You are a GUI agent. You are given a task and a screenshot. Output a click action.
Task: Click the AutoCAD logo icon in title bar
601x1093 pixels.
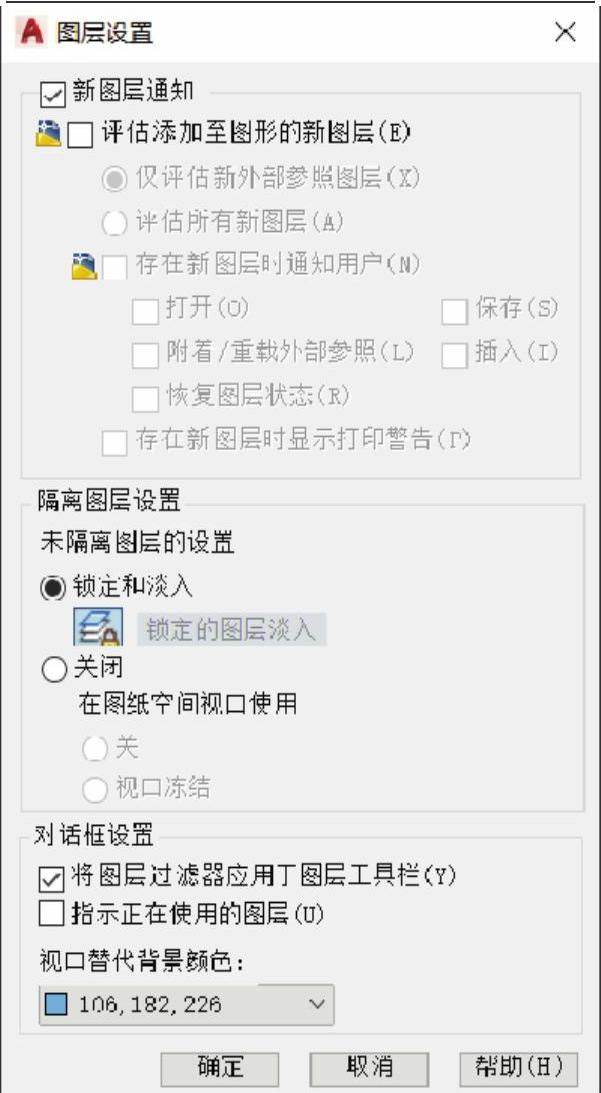pyautogui.click(x=31, y=32)
